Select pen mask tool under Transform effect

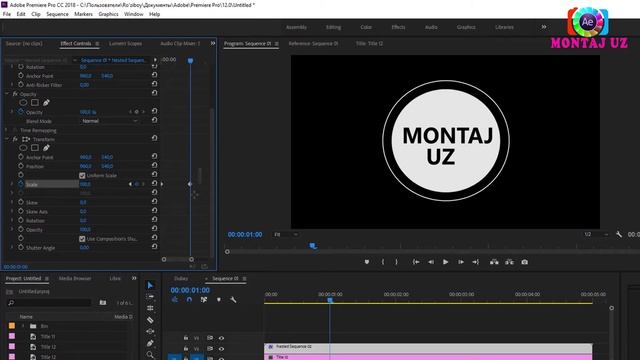(46, 148)
